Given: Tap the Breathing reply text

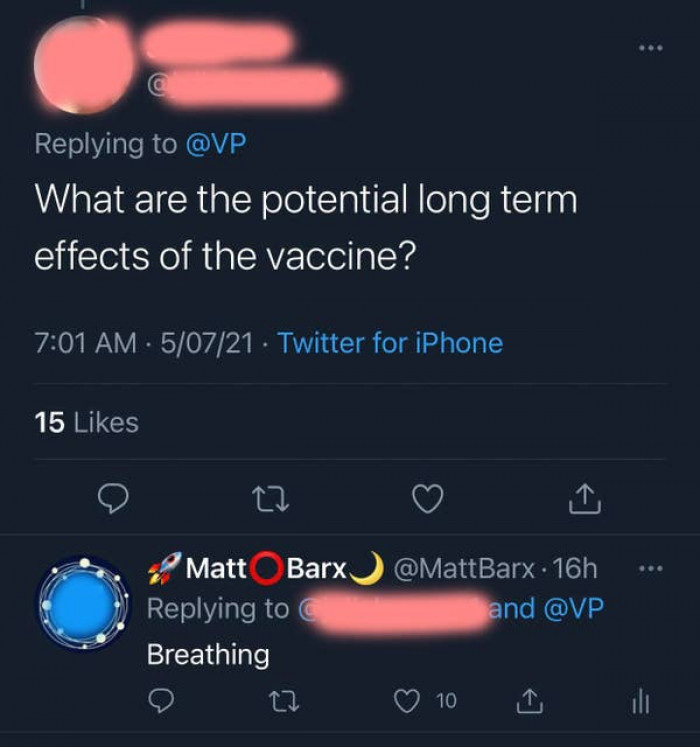Looking at the screenshot, I should (x=208, y=655).
